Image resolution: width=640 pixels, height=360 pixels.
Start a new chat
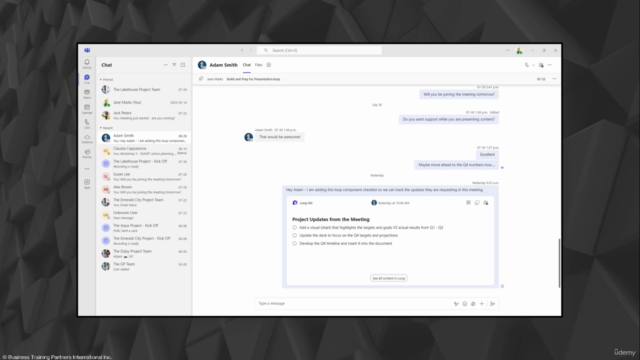coord(183,65)
